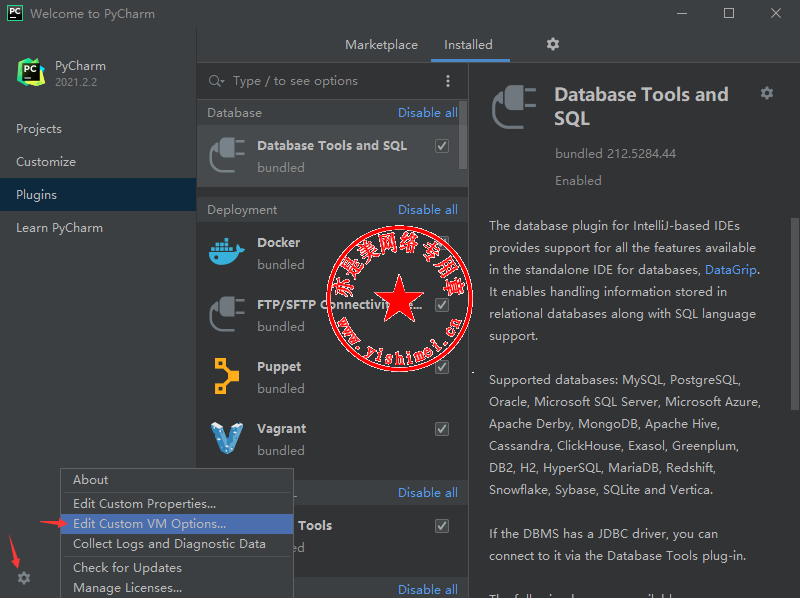
Task: Select the Vagrant plugin name
Action: (282, 429)
